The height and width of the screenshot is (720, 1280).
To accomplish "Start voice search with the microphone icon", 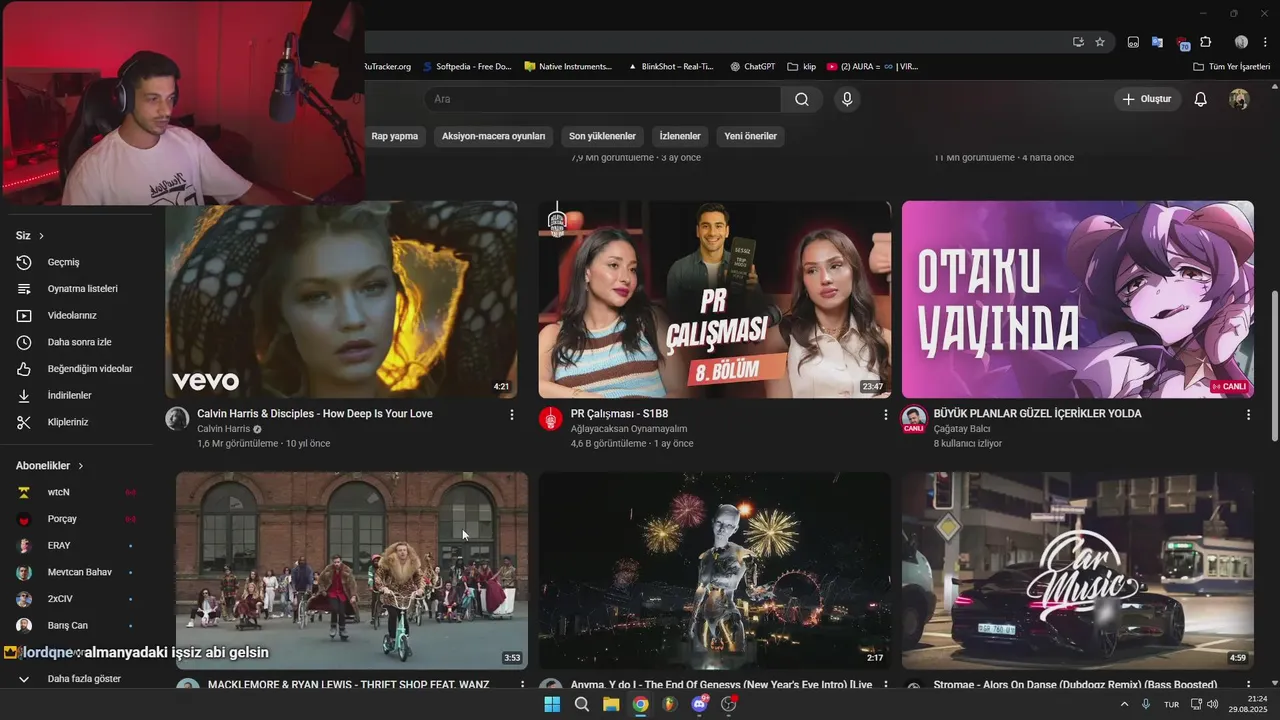I will [847, 99].
